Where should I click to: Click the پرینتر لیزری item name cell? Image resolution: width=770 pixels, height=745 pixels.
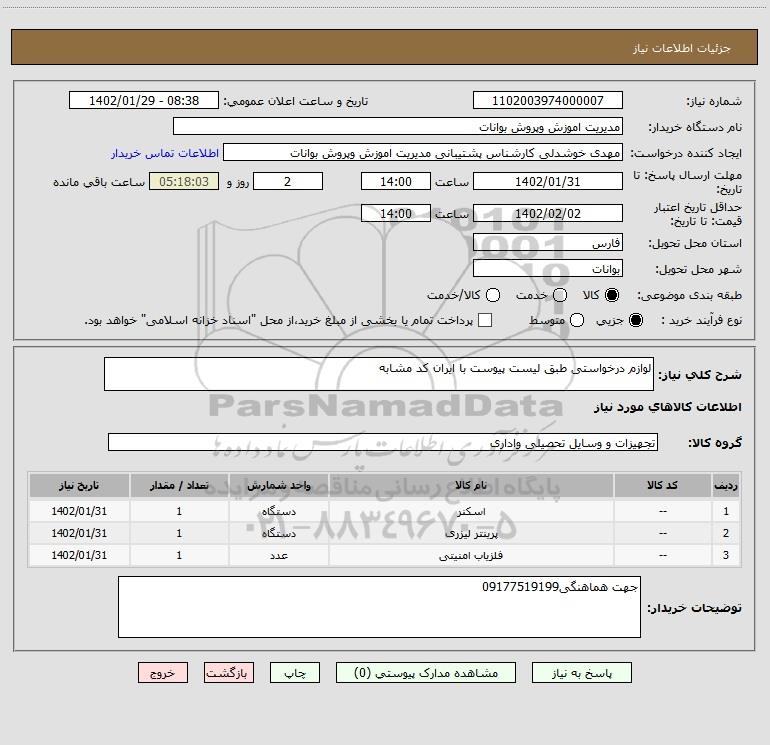(x=471, y=533)
